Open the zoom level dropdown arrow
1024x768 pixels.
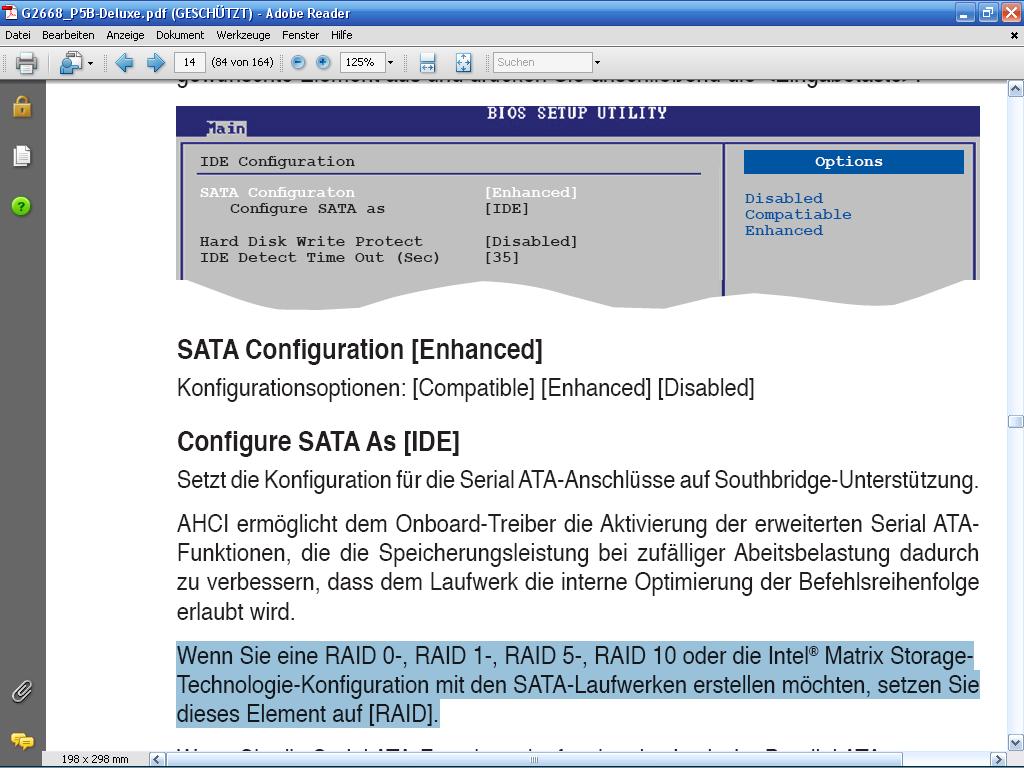tap(391, 63)
